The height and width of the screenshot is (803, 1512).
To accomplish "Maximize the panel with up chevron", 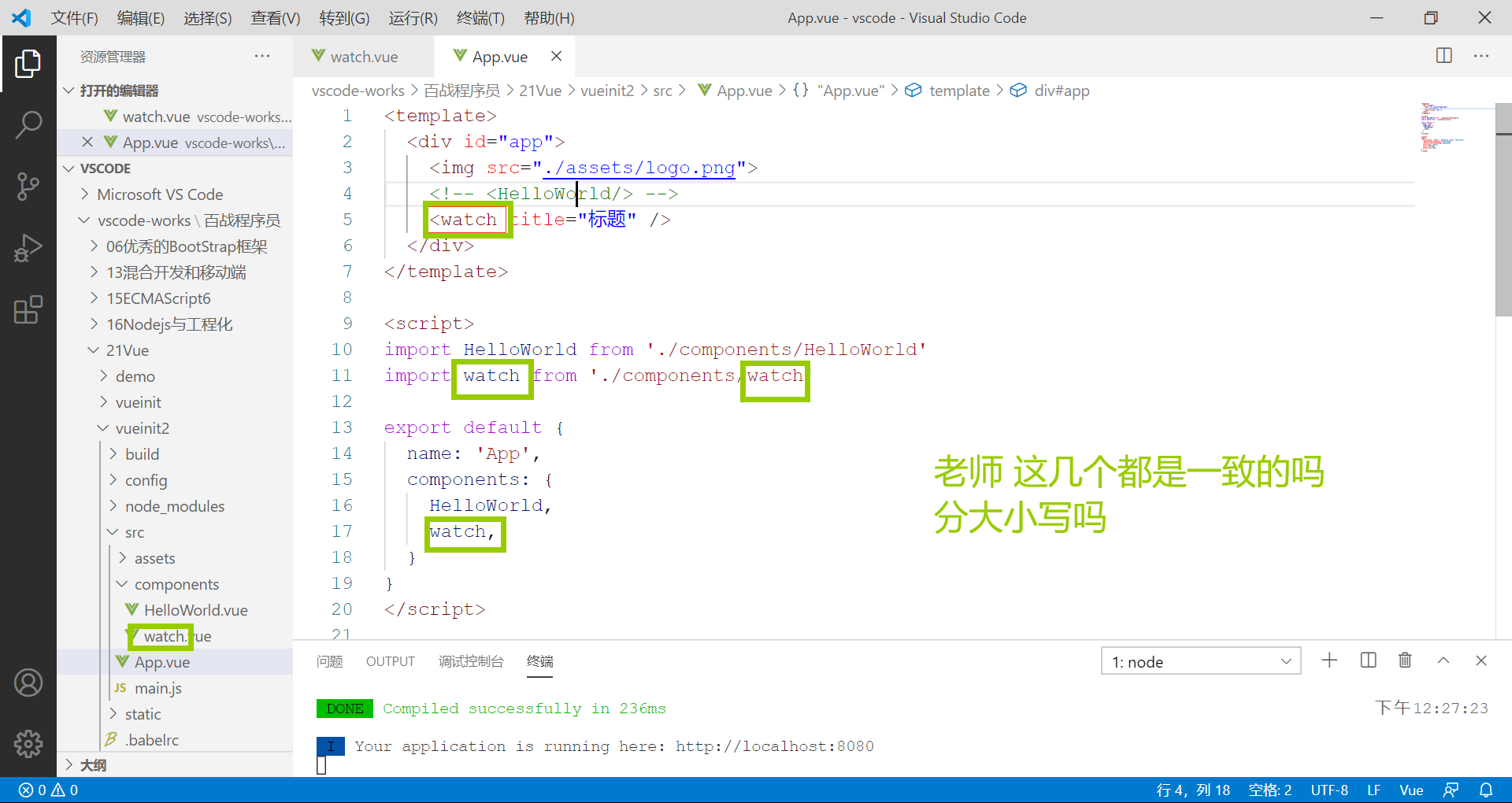I will click(1443, 661).
